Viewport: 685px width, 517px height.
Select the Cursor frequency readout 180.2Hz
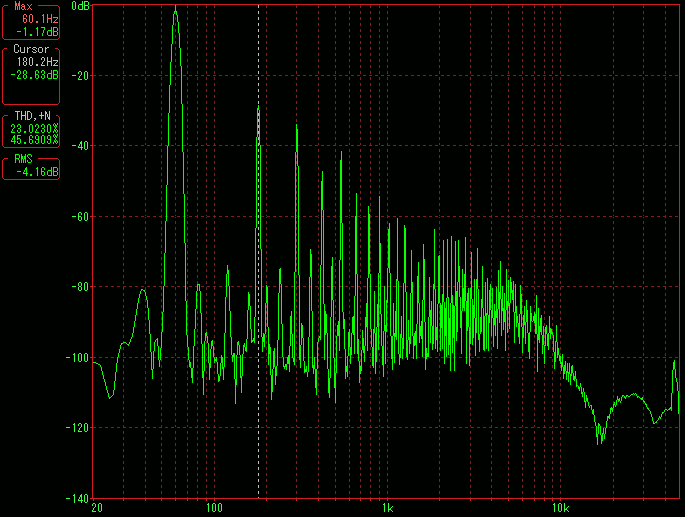38,62
